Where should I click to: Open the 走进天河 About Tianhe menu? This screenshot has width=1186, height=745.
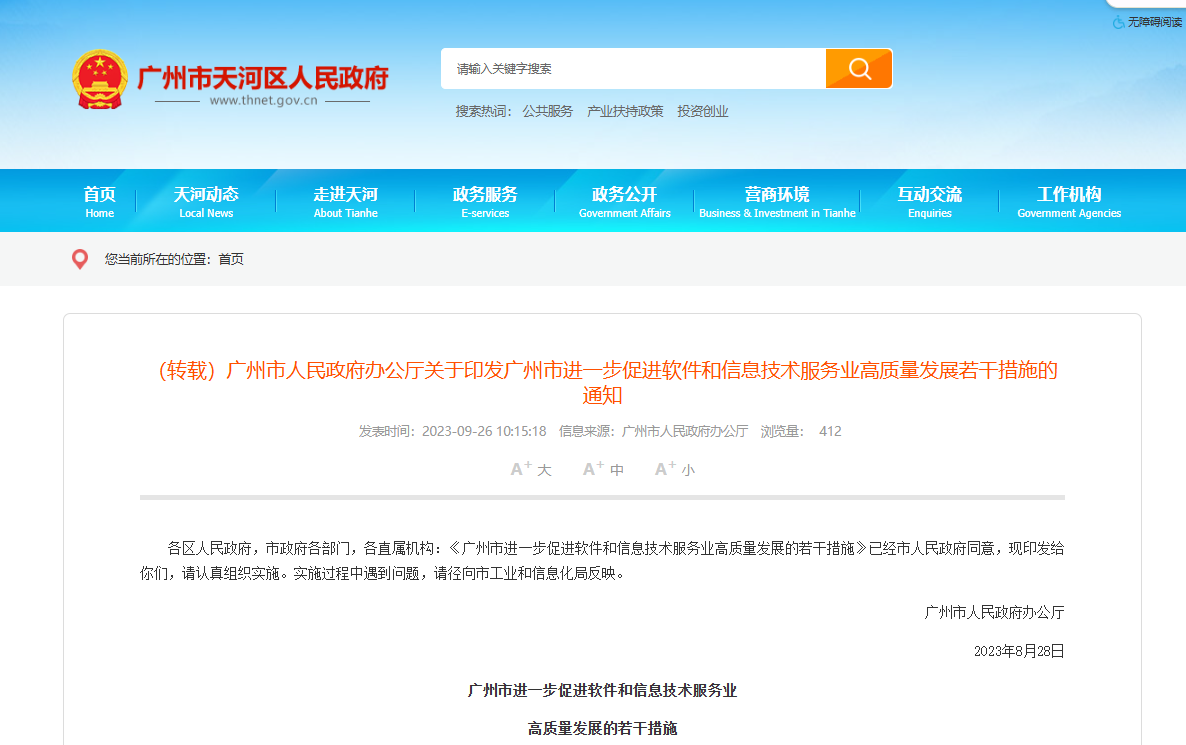[x=345, y=200]
